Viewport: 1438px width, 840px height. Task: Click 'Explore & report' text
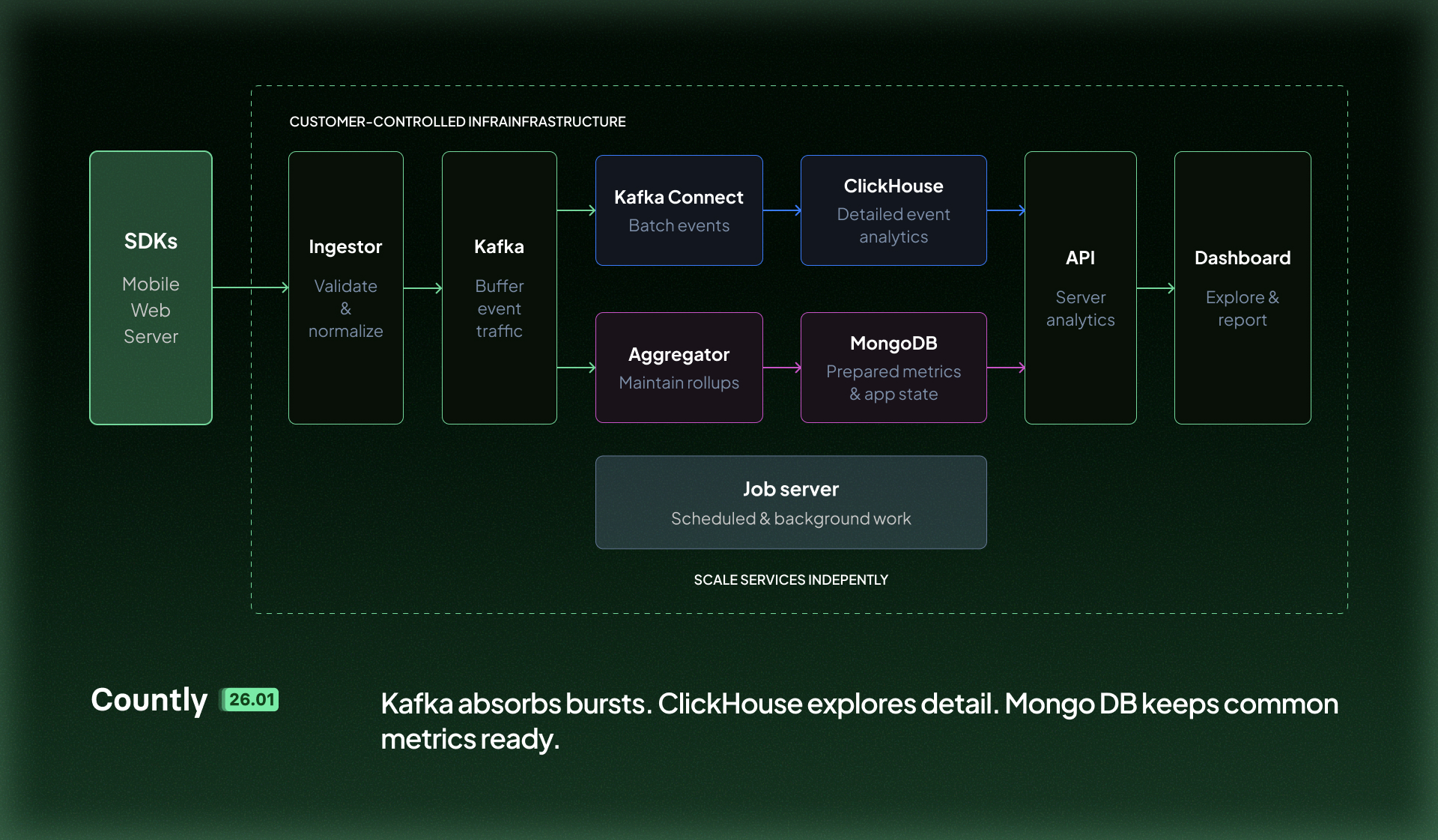point(1243,308)
